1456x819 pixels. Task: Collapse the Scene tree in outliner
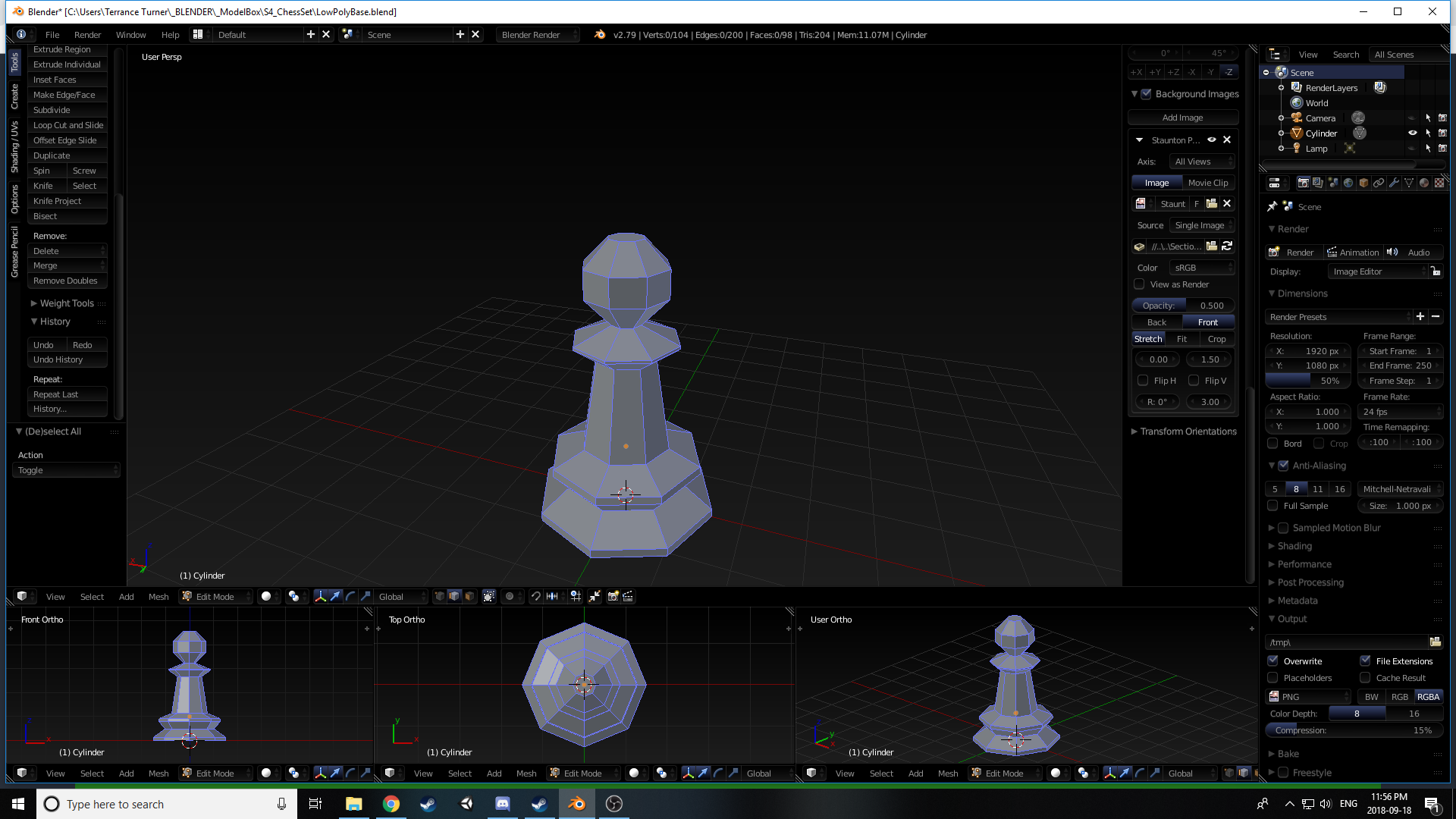(1266, 73)
